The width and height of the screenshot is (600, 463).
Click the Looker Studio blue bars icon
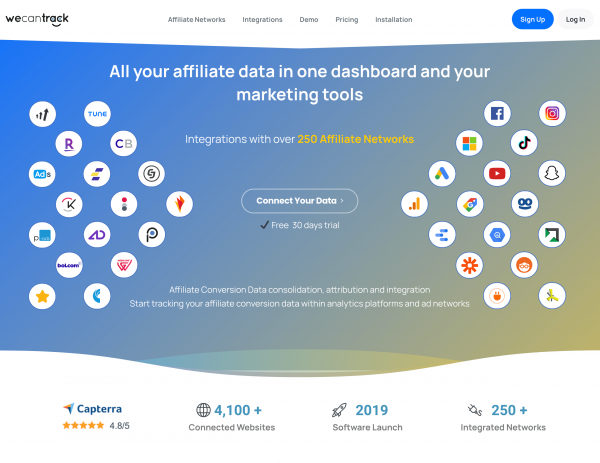click(442, 235)
